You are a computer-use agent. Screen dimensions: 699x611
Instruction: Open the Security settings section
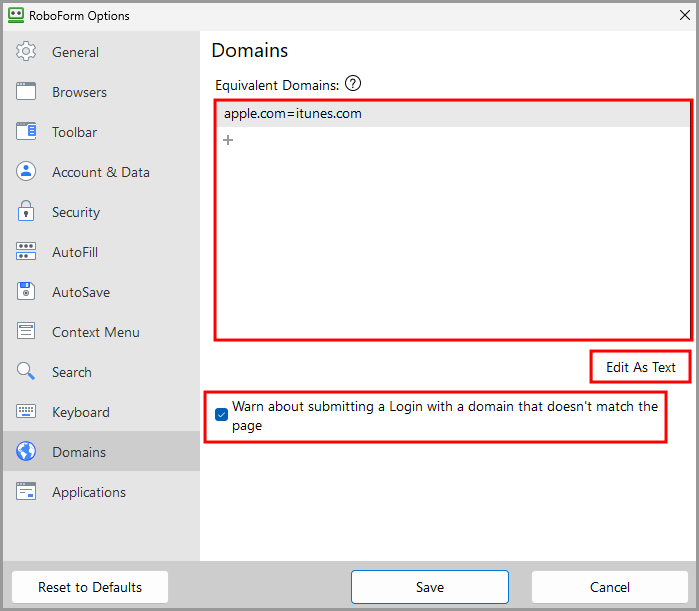point(101,212)
